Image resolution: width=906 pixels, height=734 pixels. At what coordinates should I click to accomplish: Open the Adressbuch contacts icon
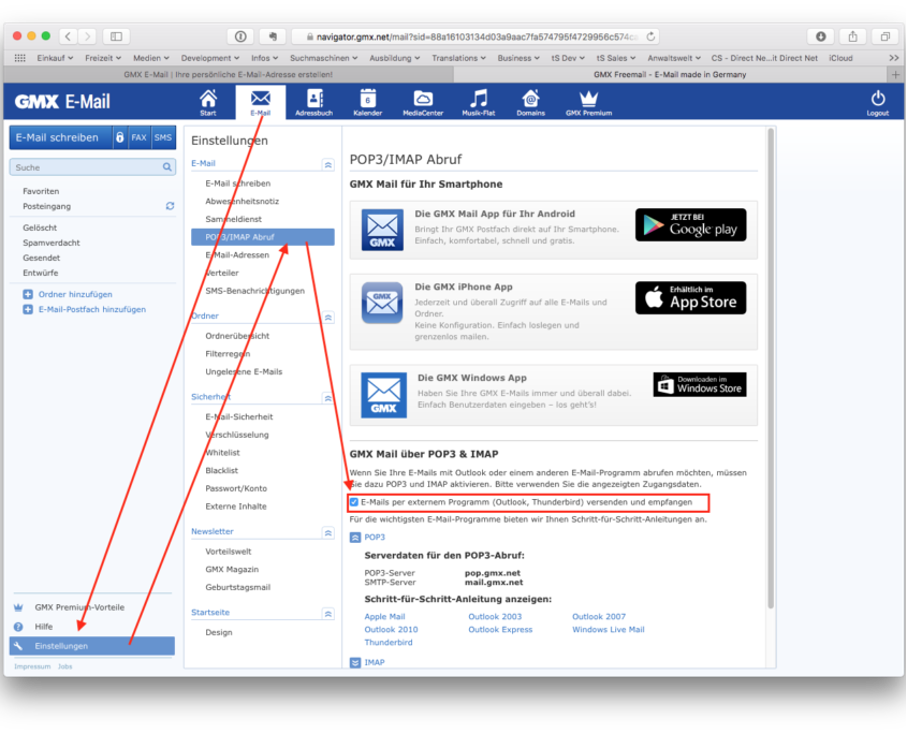point(314,99)
